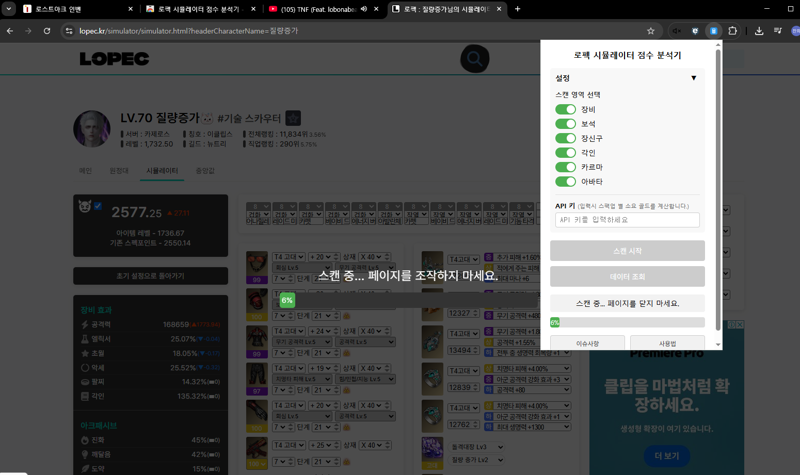This screenshot has height=475, width=800.
Task: Open a new browser tab
Action: 517,9
